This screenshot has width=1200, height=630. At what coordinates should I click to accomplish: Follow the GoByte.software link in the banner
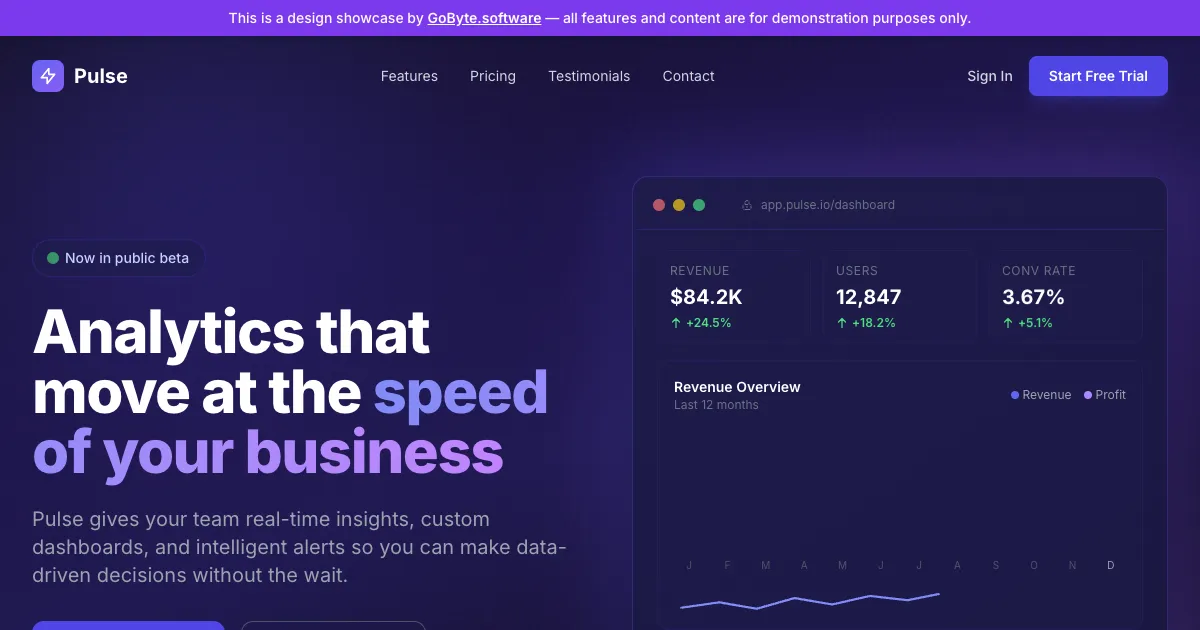point(484,18)
